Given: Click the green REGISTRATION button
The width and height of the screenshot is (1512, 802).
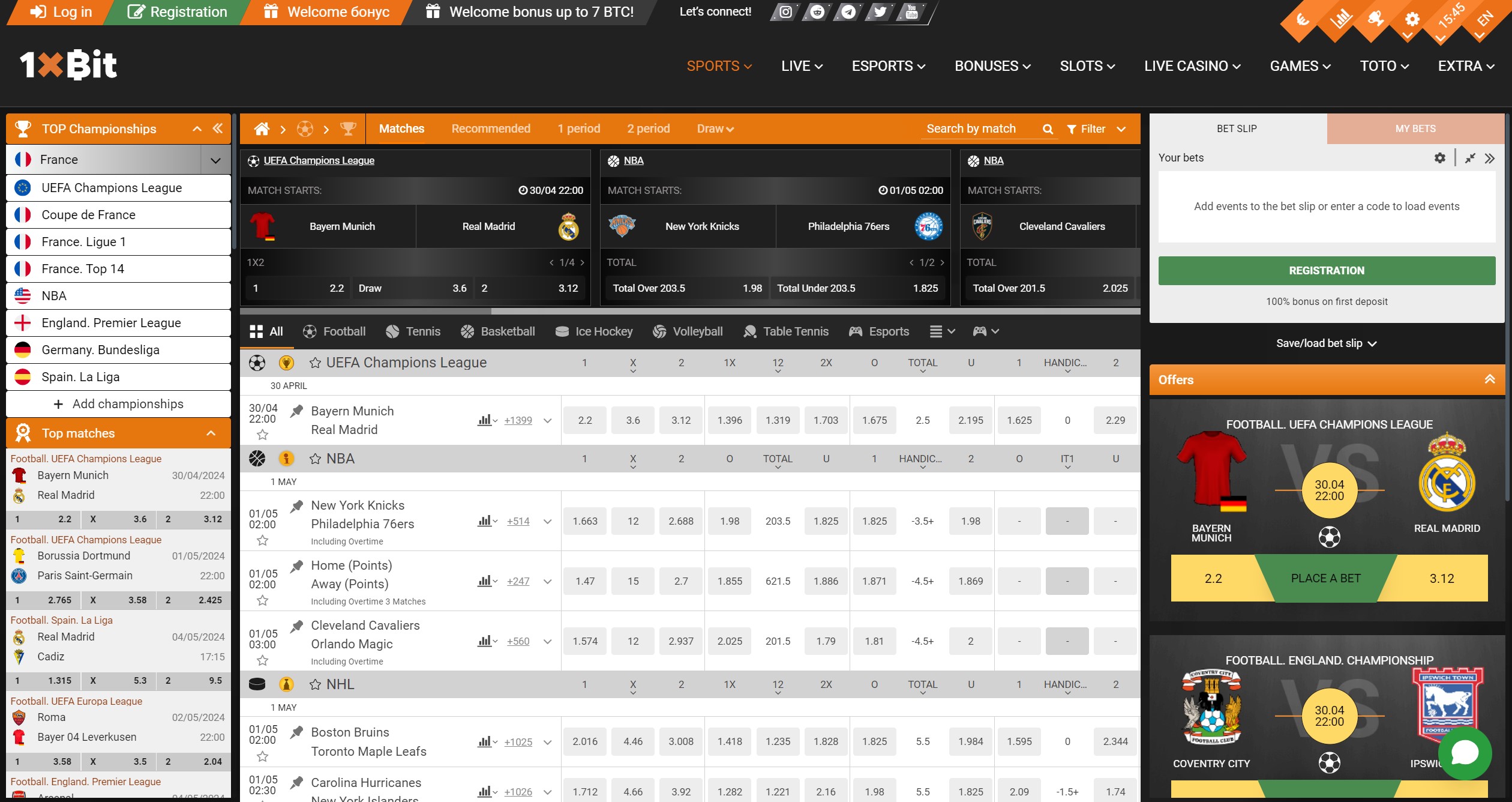Looking at the screenshot, I should 1327,271.
